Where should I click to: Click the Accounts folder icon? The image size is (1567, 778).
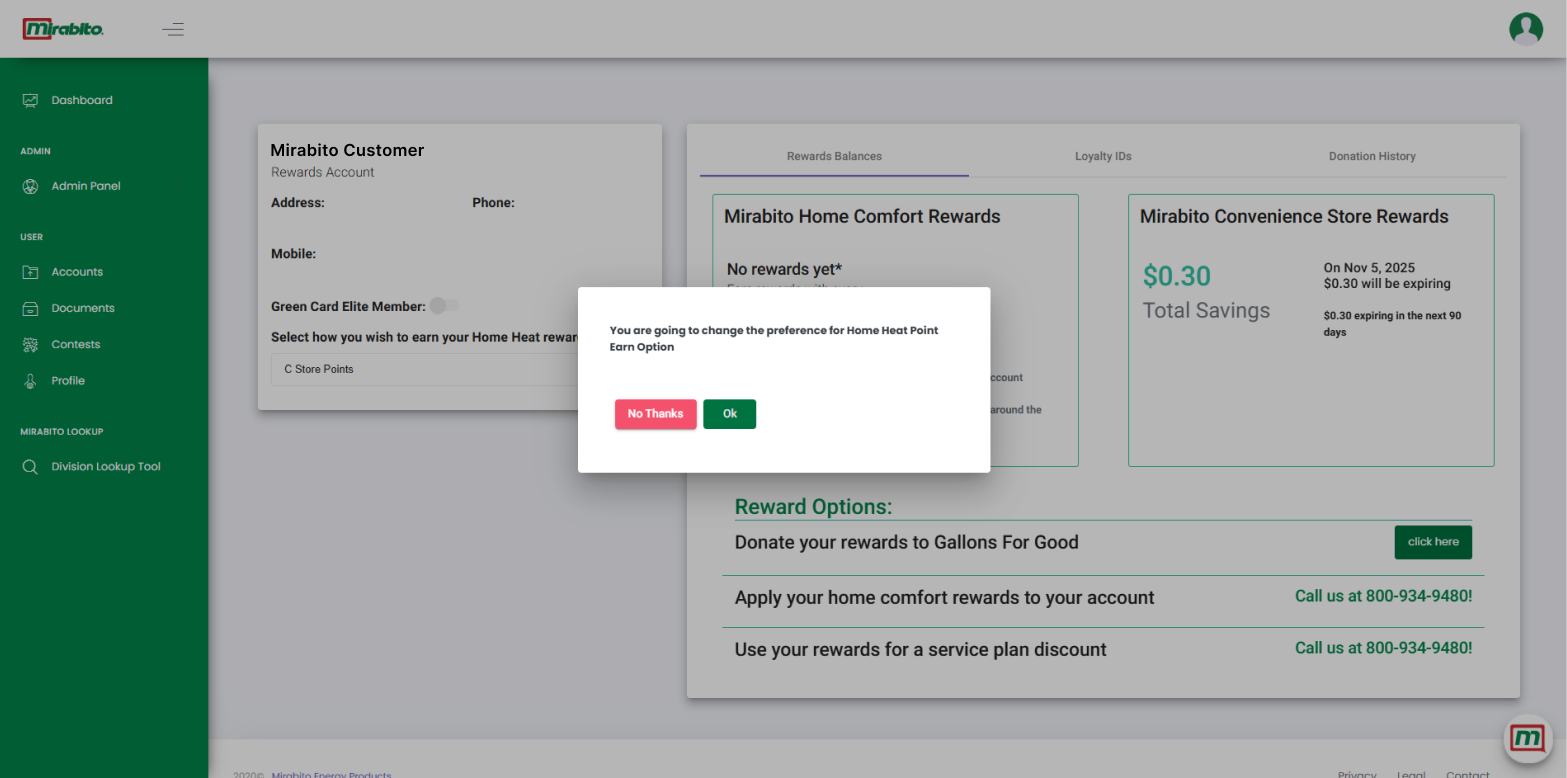pos(30,272)
